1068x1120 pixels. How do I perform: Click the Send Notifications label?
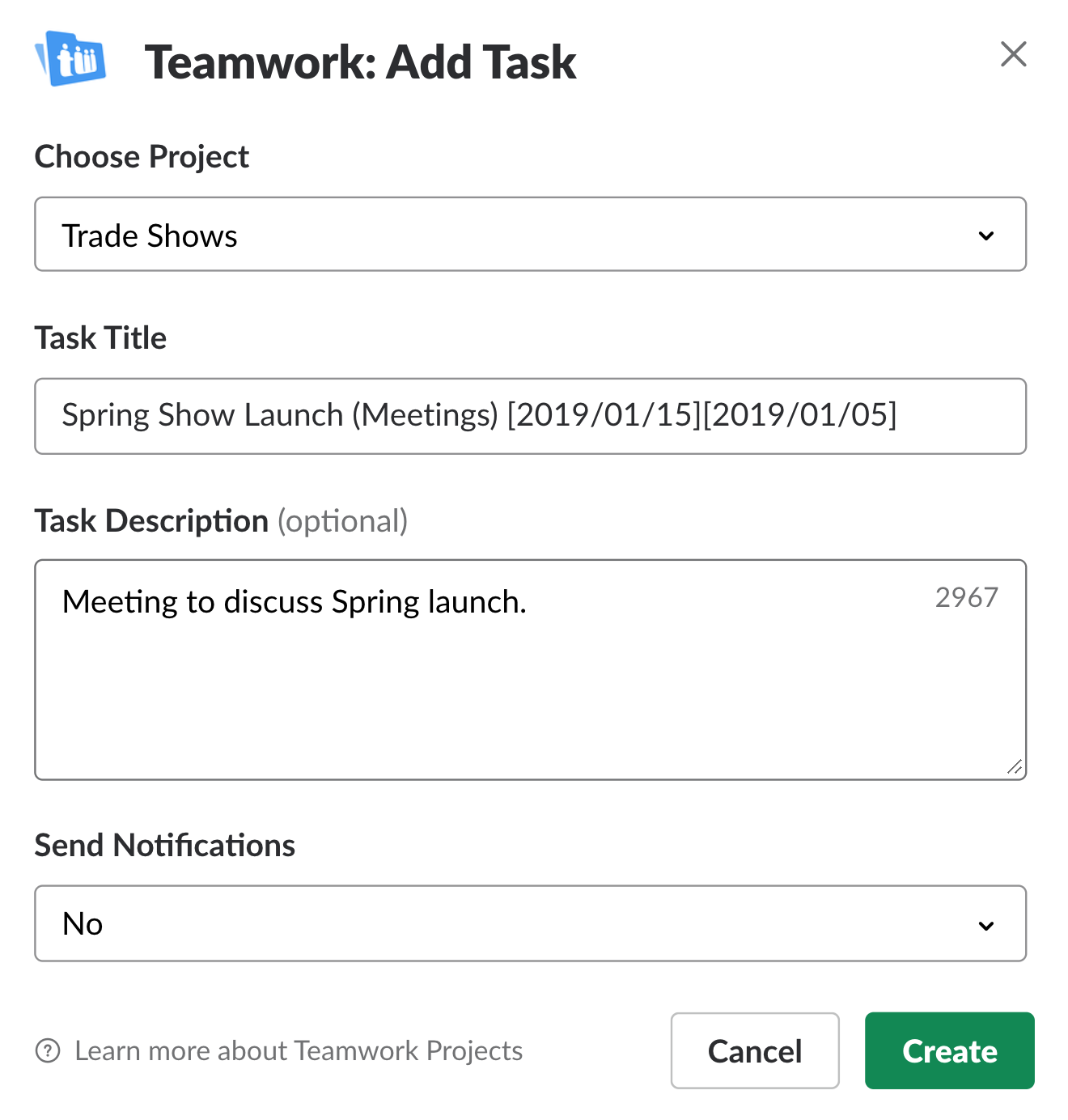[x=165, y=846]
